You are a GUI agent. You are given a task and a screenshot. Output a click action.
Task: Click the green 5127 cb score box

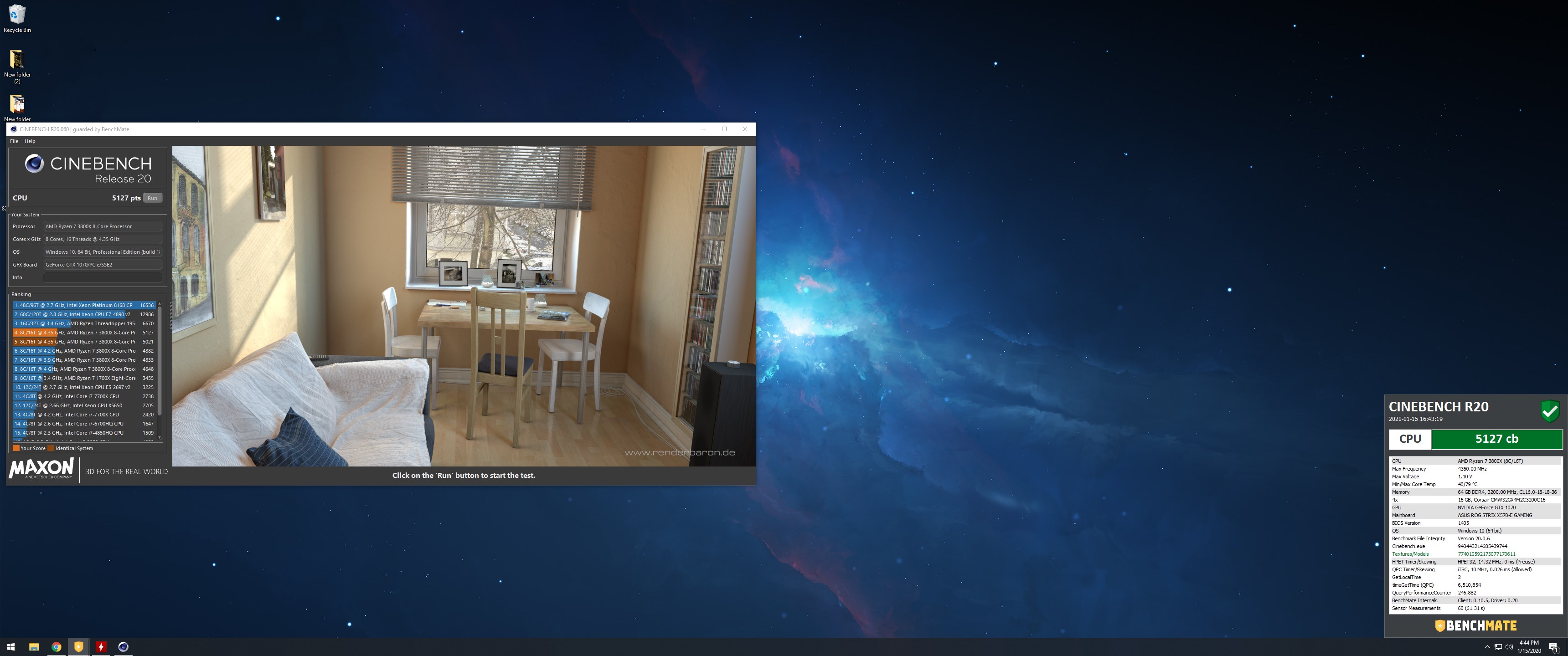[x=1497, y=439]
